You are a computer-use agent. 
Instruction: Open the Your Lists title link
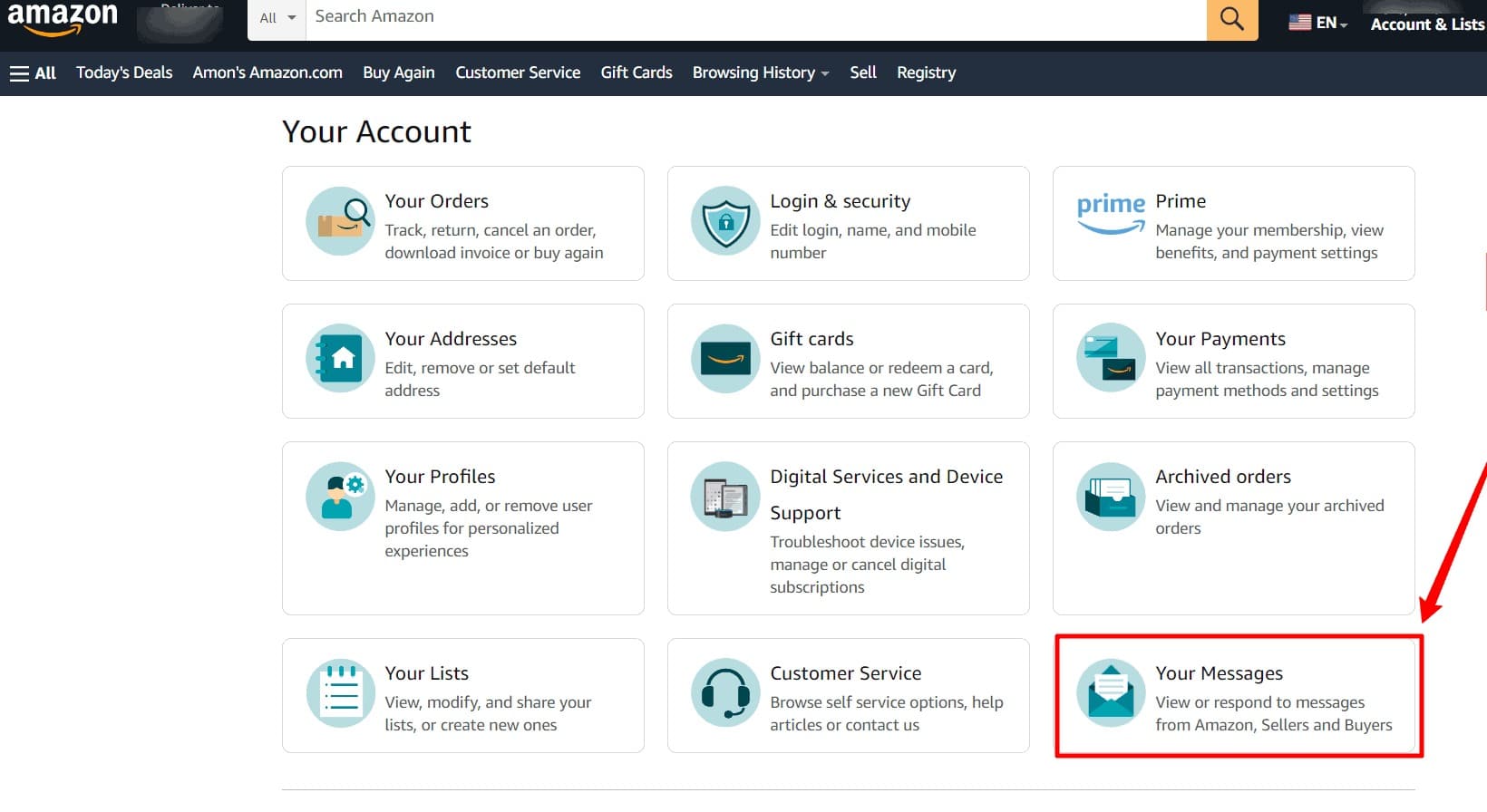(x=426, y=673)
